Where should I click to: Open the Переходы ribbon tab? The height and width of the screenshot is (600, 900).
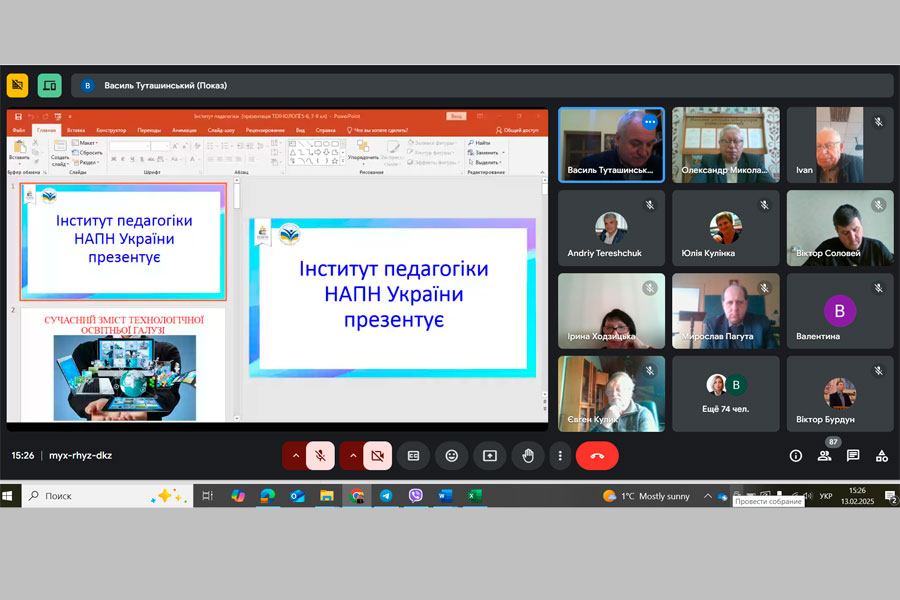[x=149, y=130]
